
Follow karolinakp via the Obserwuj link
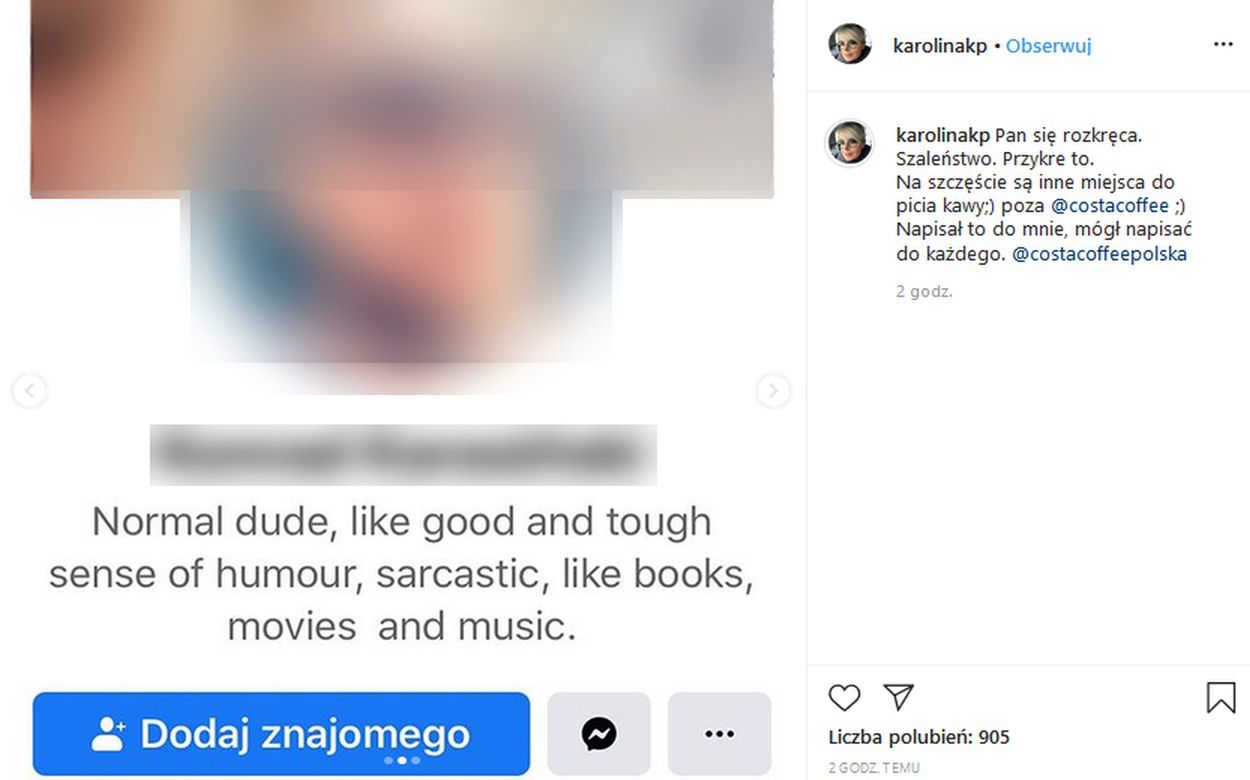pos(1048,46)
